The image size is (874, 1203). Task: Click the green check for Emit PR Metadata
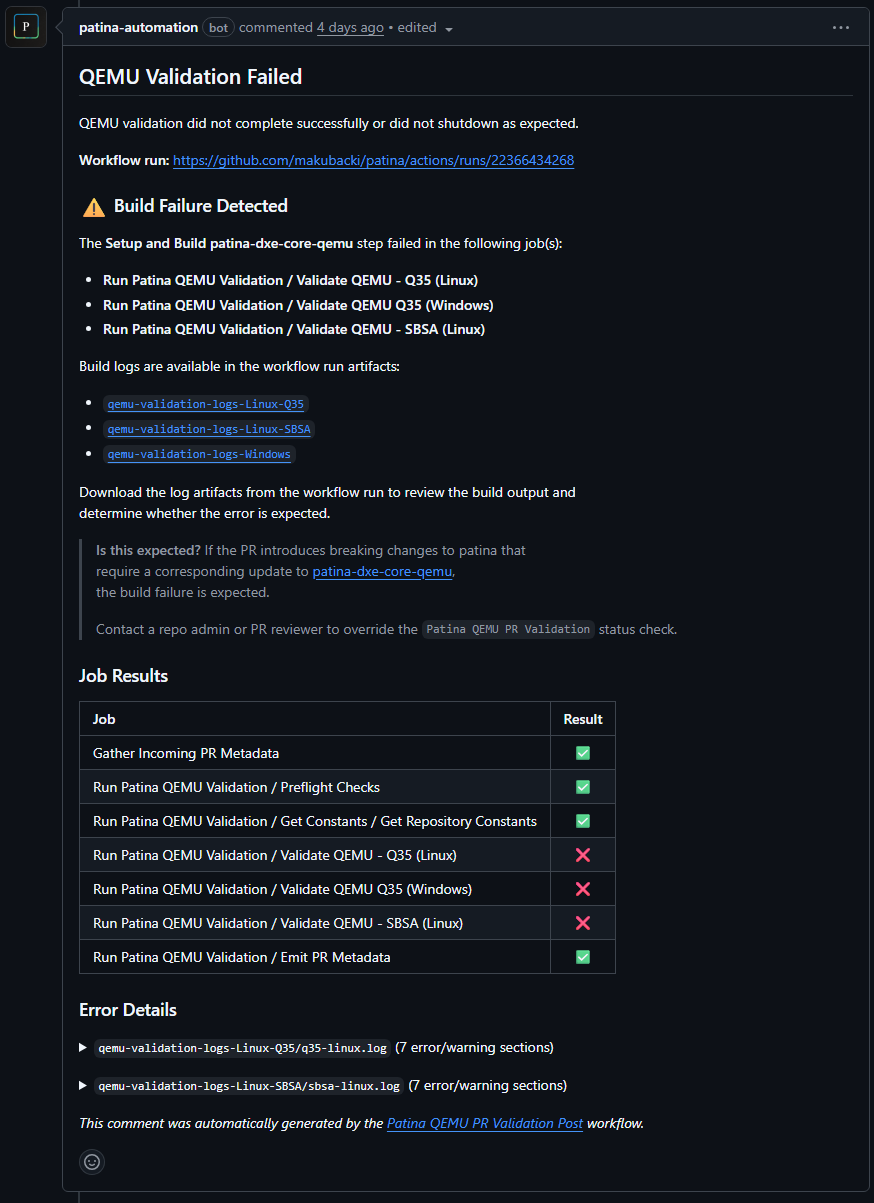[582, 956]
